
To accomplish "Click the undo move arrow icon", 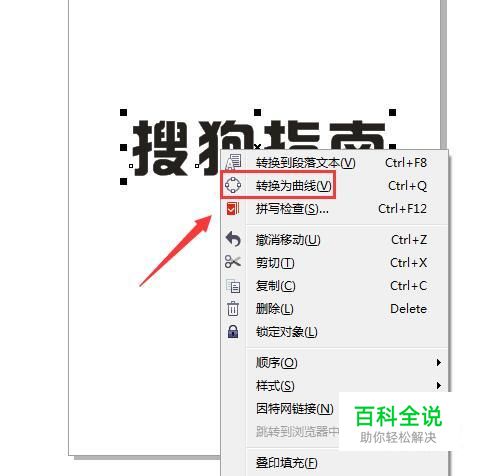I will click(233, 239).
